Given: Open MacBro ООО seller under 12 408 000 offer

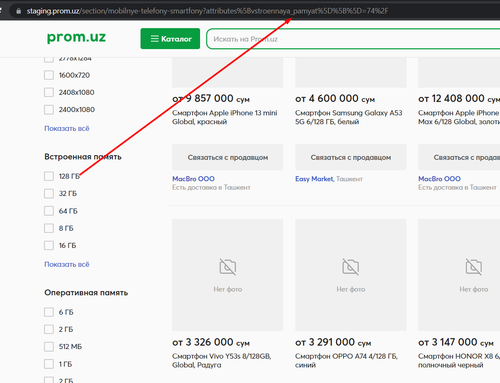Looking at the screenshot, I should (439, 179).
